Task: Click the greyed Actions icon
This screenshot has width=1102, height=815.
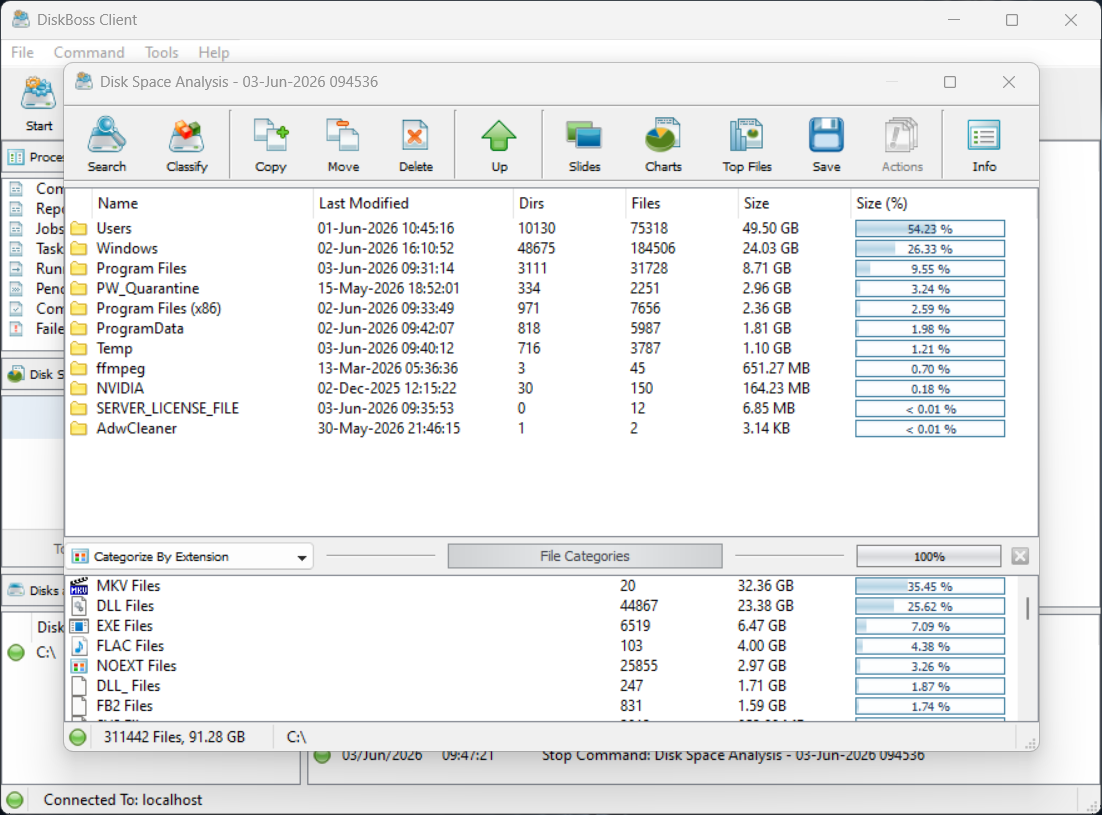Action: tap(902, 144)
